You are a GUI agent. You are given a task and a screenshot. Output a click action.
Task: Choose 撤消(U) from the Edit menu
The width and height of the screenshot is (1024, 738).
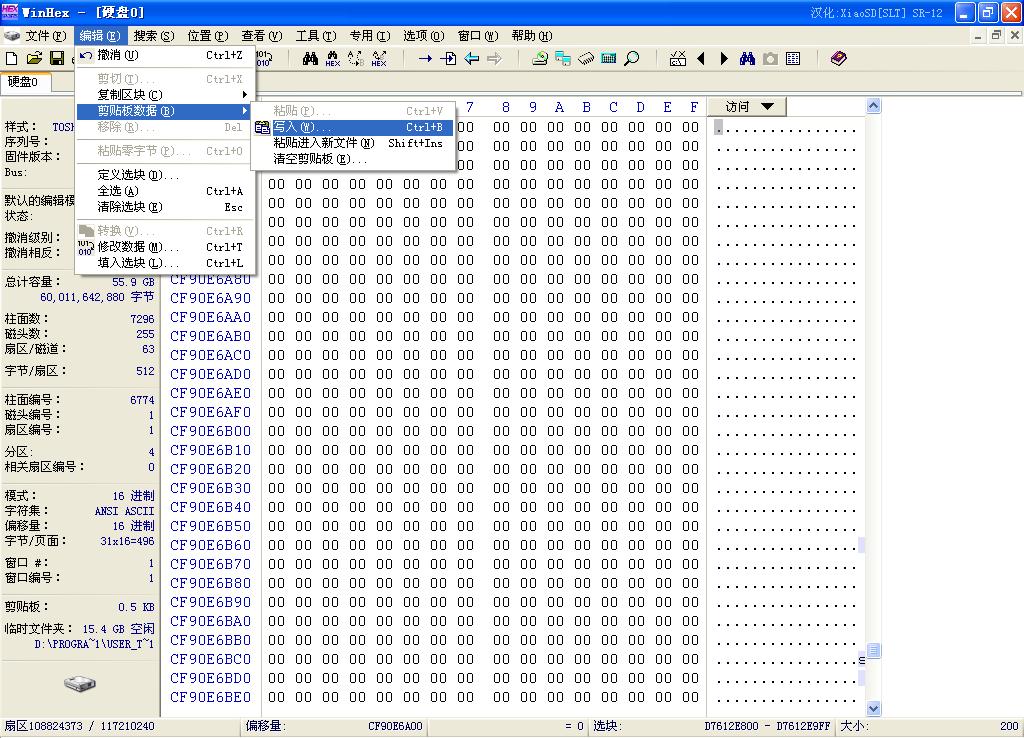pos(165,56)
